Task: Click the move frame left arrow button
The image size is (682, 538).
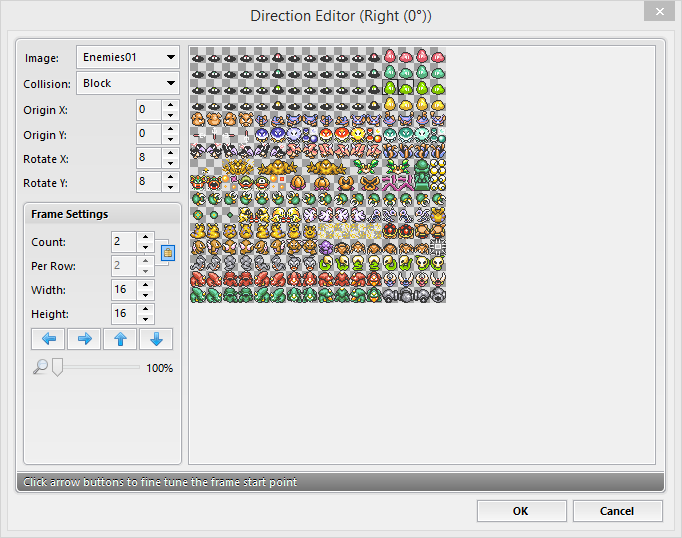Action: click(x=48, y=339)
